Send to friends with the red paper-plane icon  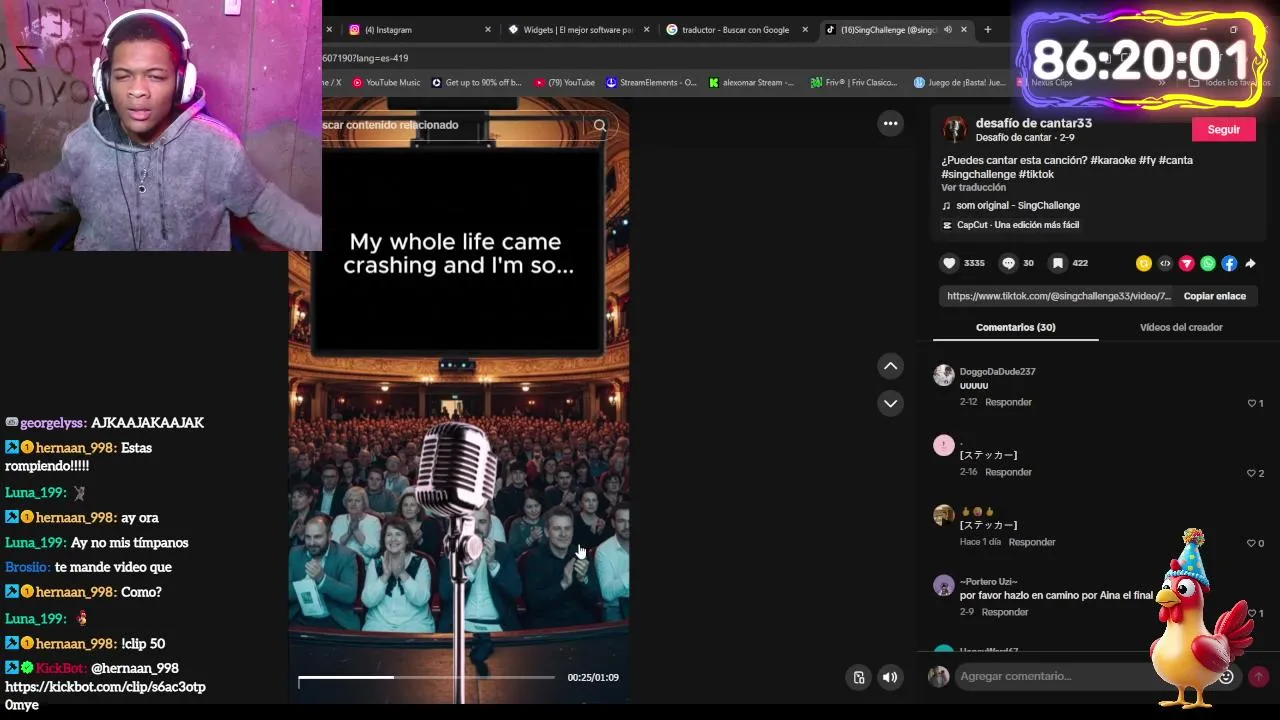pos(1186,263)
